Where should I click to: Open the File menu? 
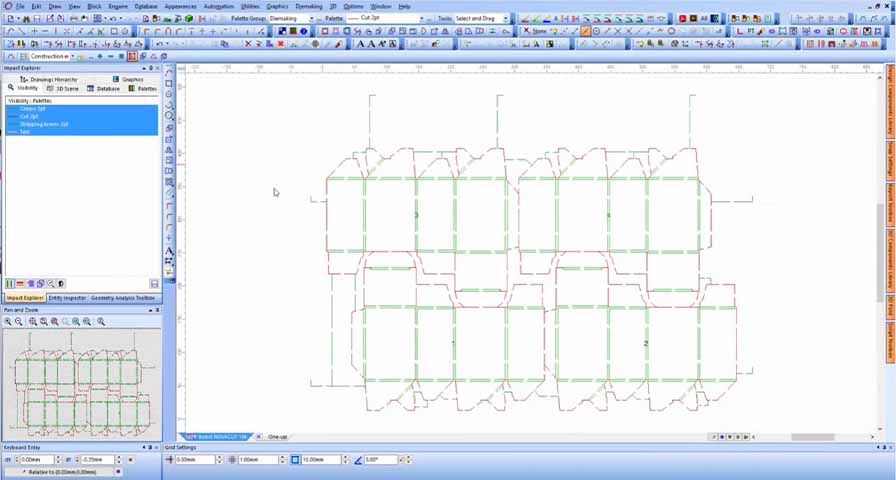(x=20, y=6)
